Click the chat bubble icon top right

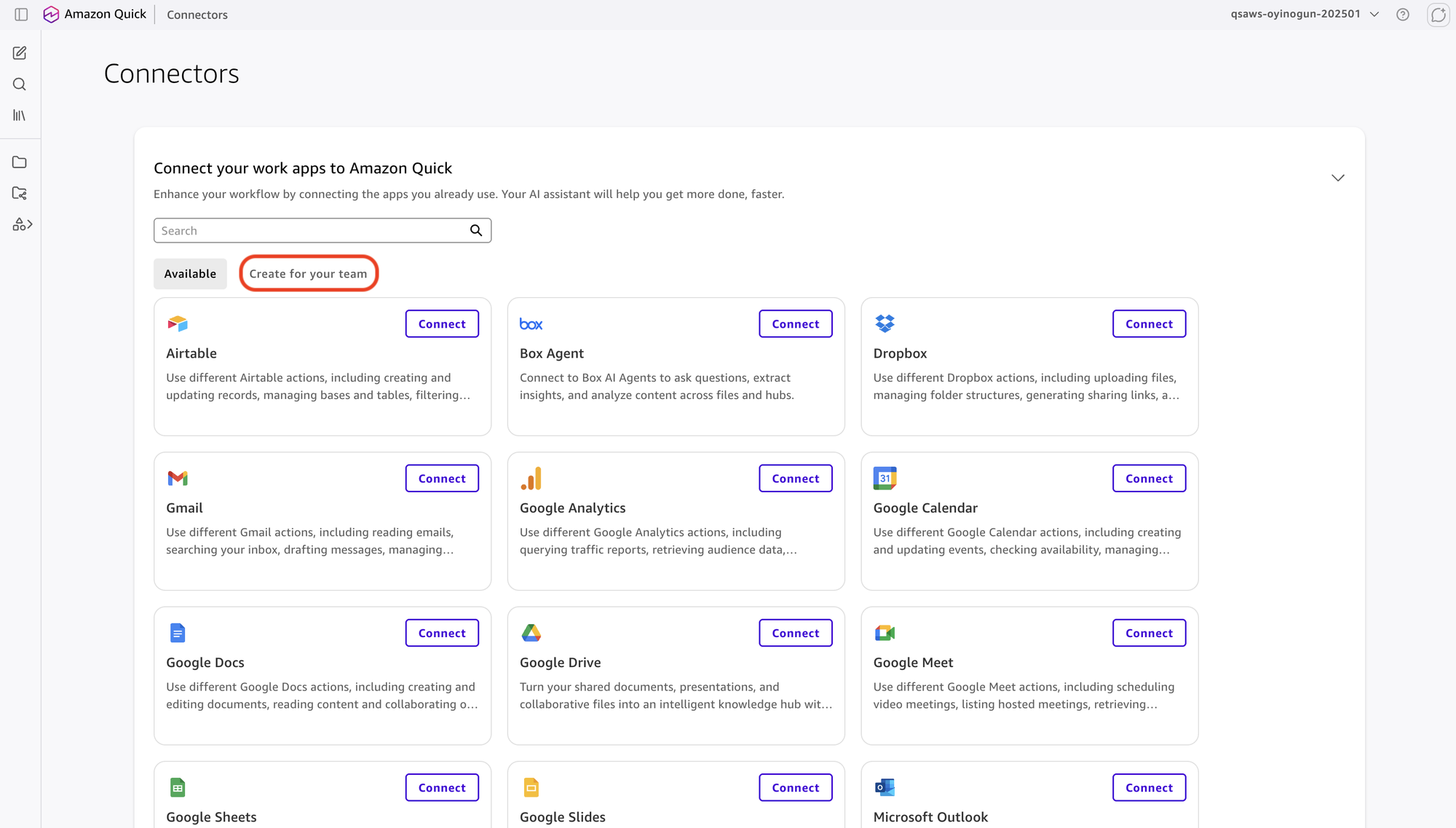(x=1438, y=15)
